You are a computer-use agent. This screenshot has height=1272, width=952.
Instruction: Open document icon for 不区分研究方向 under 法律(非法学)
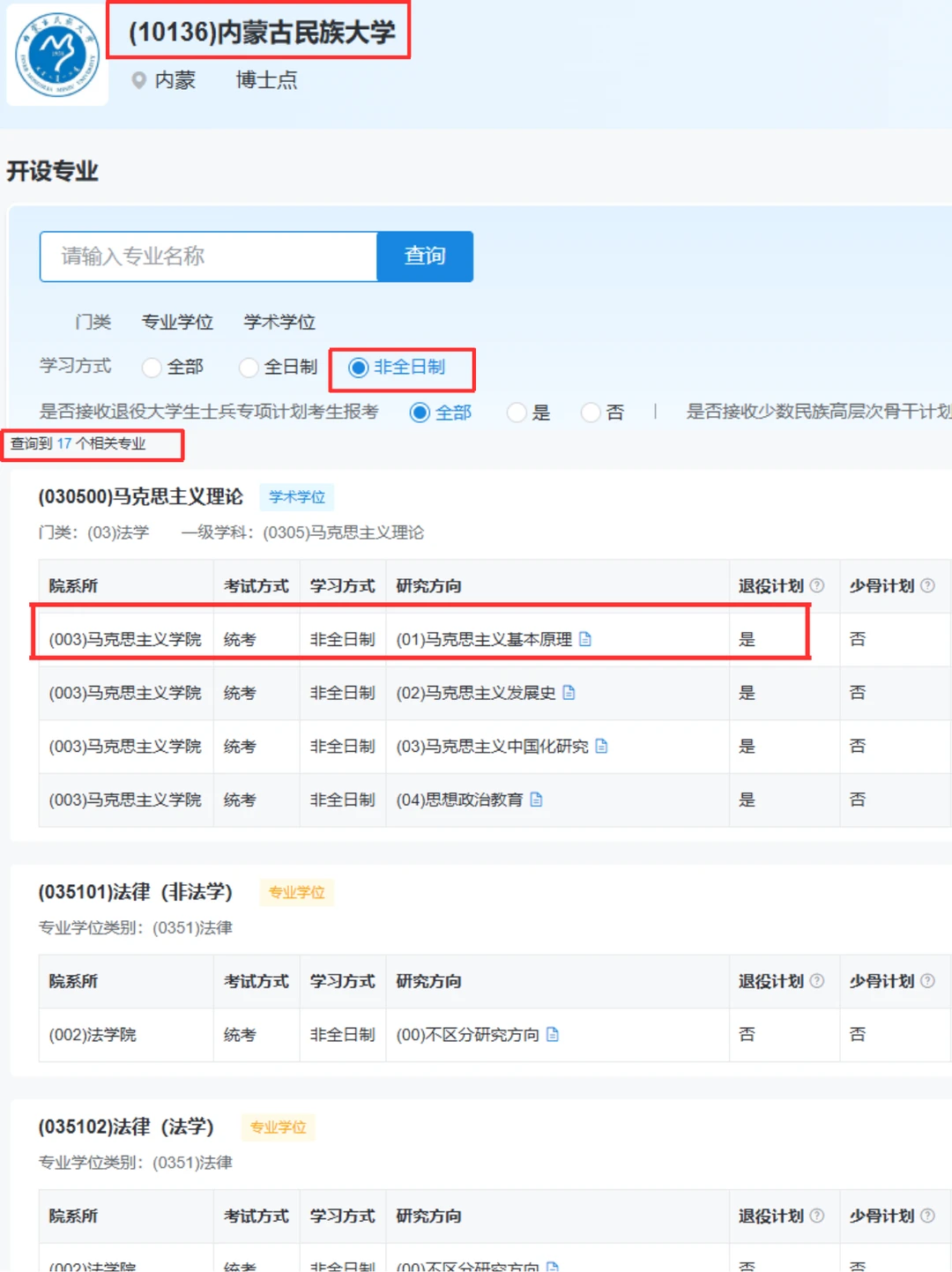pyautogui.click(x=552, y=1035)
